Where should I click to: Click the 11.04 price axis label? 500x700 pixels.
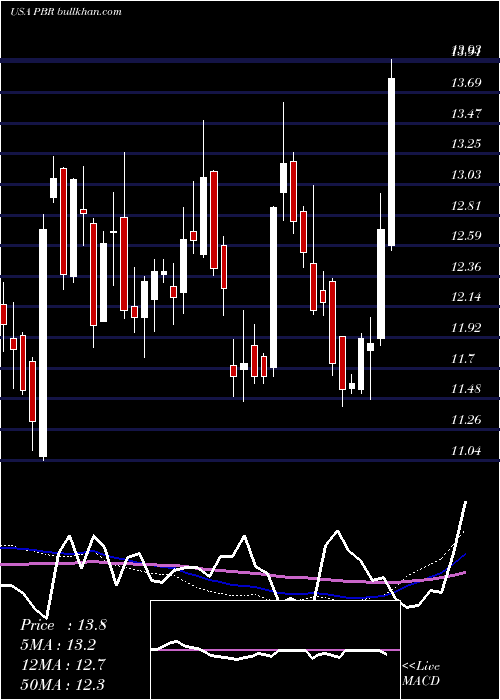pyautogui.click(x=466, y=450)
